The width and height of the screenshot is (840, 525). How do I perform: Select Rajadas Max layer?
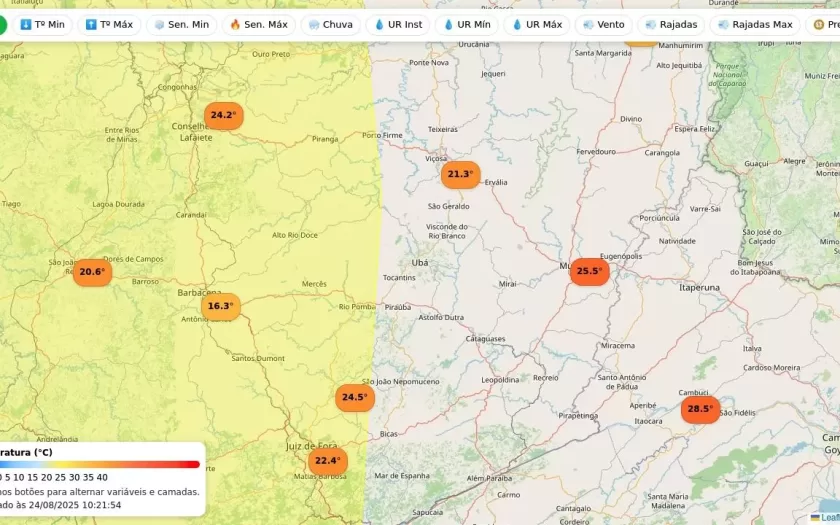coord(755,25)
